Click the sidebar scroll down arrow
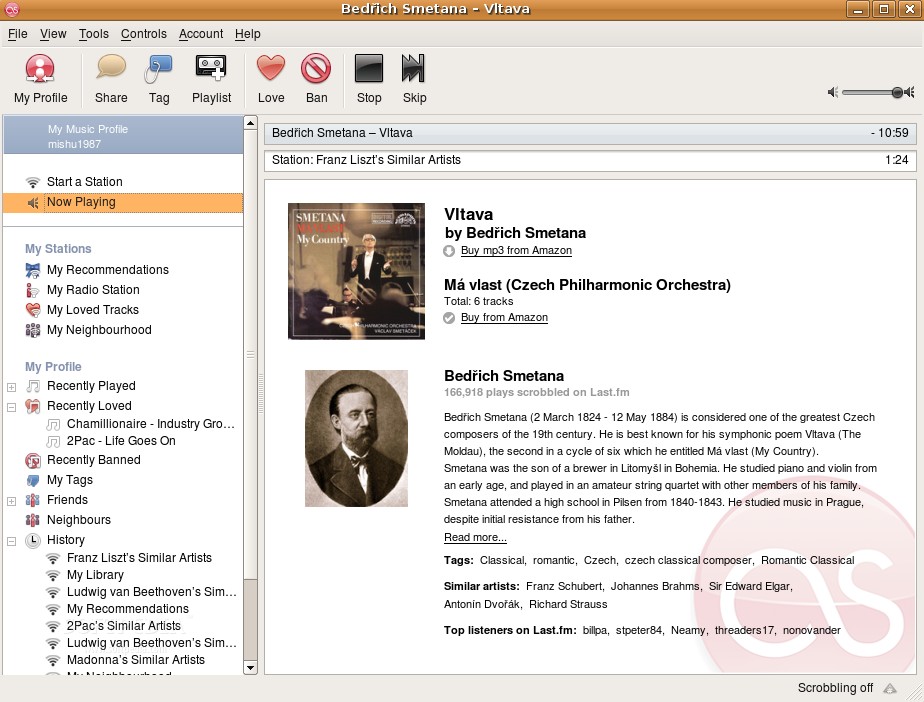The height and width of the screenshot is (702, 924). click(x=250, y=668)
